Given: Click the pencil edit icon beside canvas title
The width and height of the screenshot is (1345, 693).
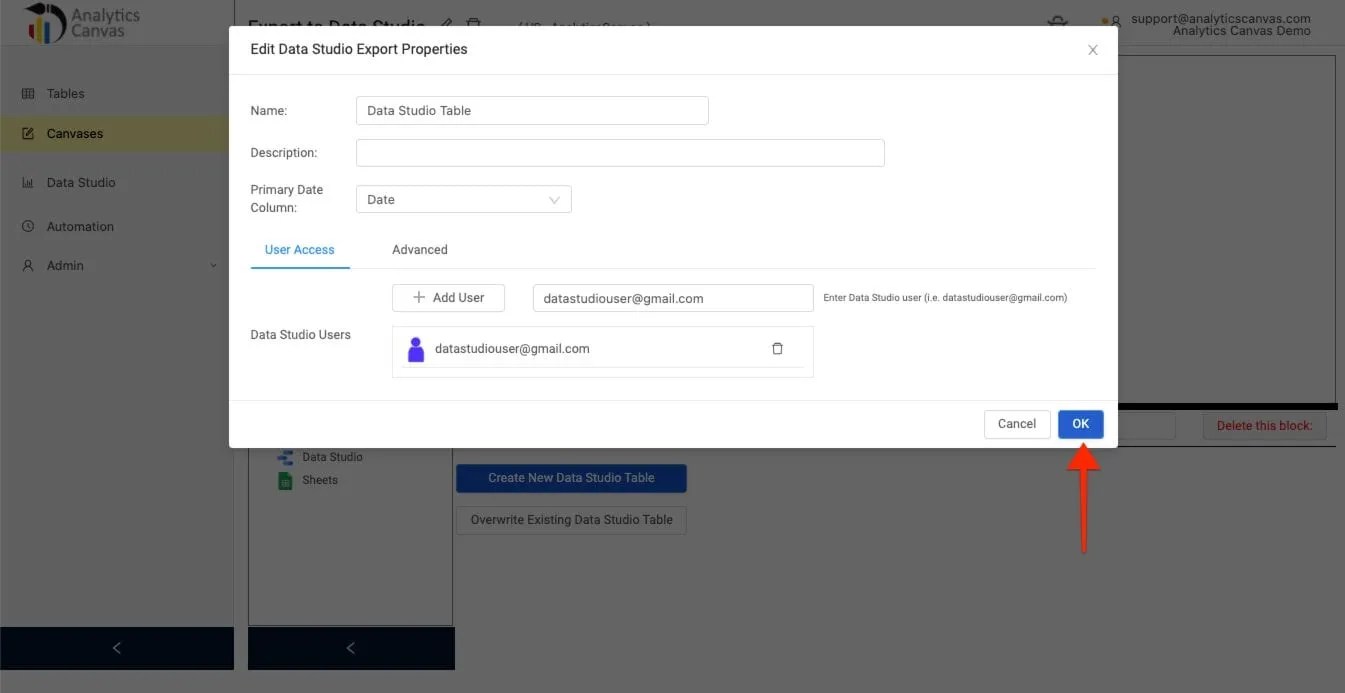Looking at the screenshot, I should [446, 23].
